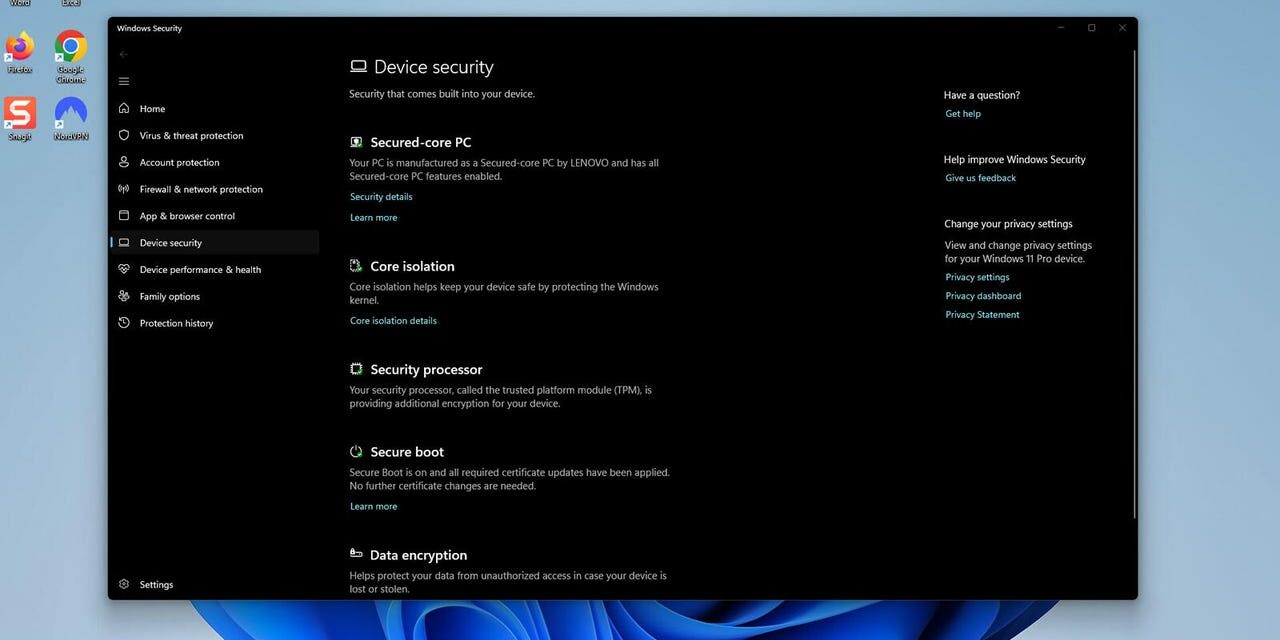Click Core isolation details
The width and height of the screenshot is (1280, 640).
(x=393, y=320)
